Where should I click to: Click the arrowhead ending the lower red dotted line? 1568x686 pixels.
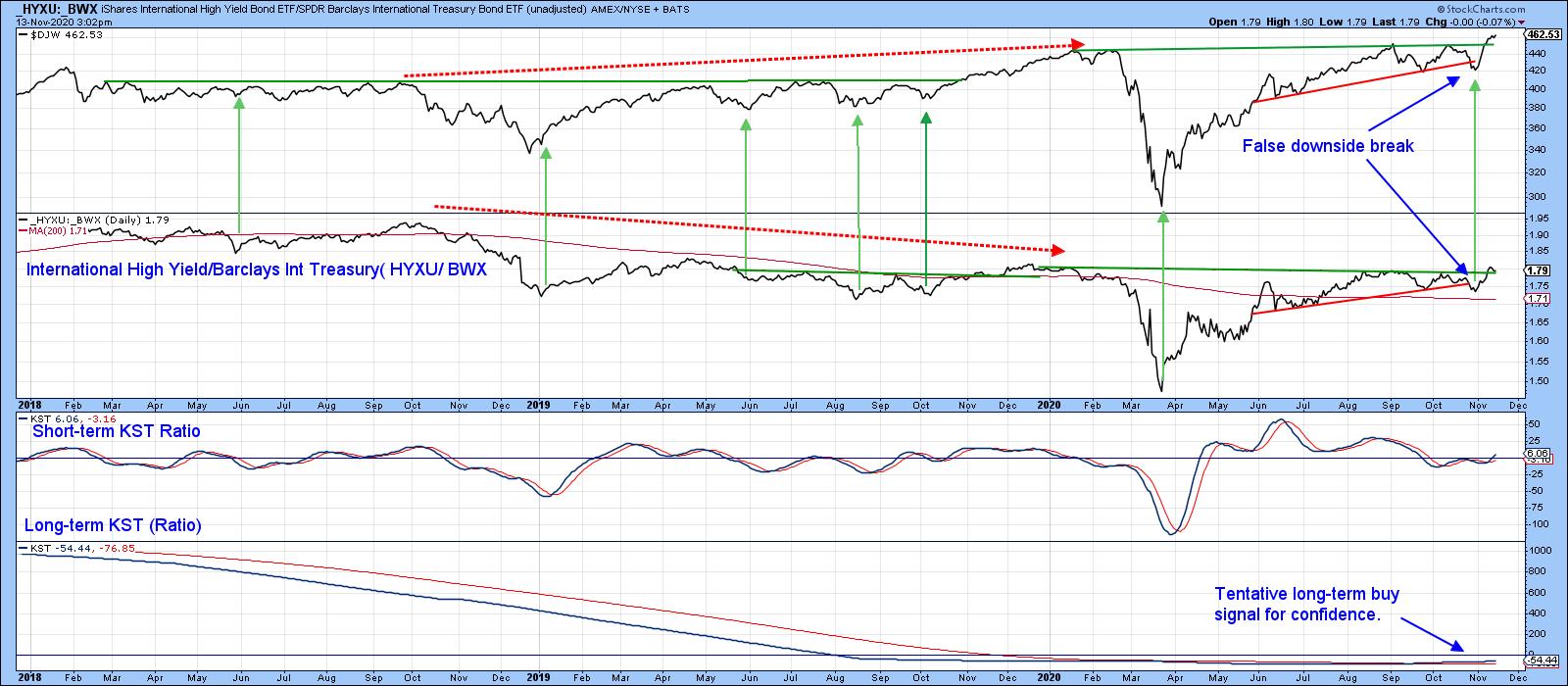click(1055, 249)
